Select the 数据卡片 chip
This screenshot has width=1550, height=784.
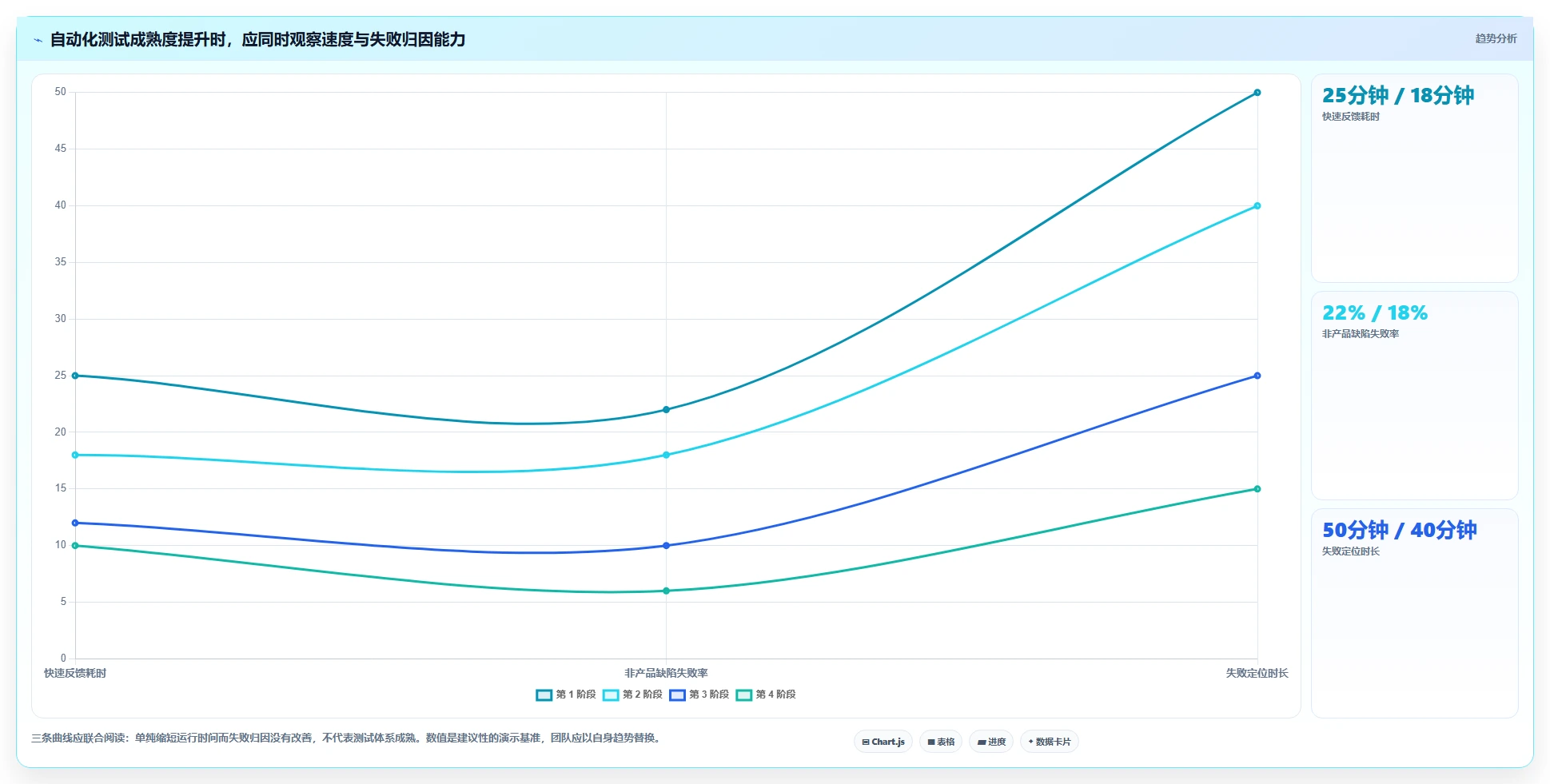pyautogui.click(x=1050, y=742)
